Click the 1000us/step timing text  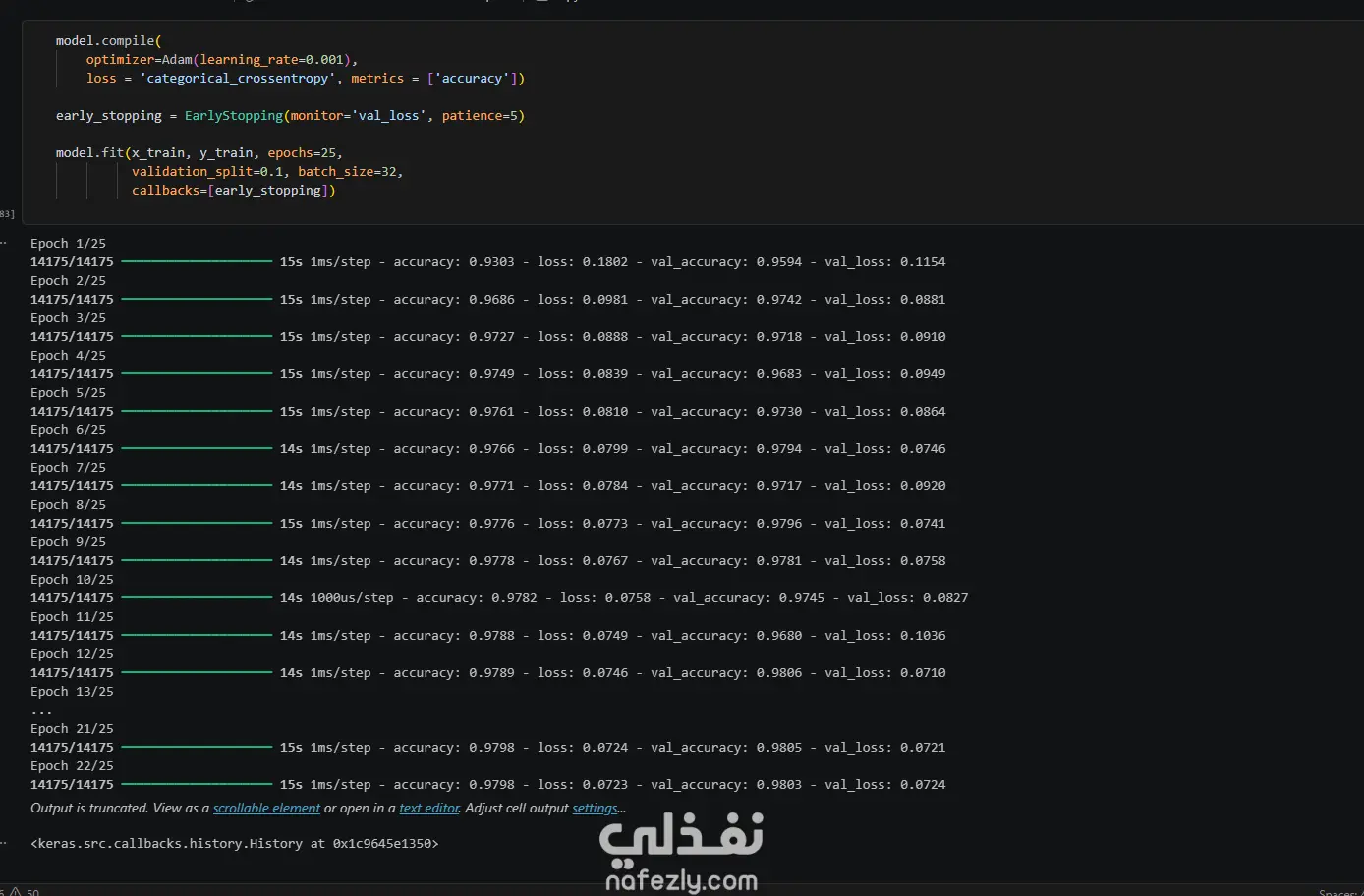point(352,597)
